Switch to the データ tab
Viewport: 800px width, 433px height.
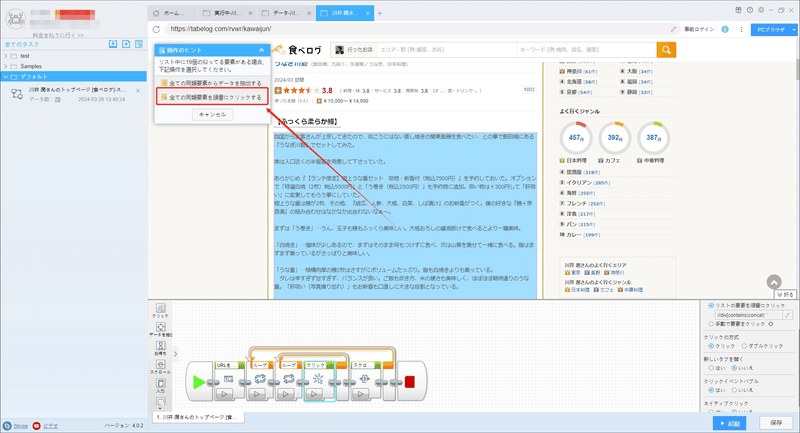pyautogui.click(x=286, y=13)
